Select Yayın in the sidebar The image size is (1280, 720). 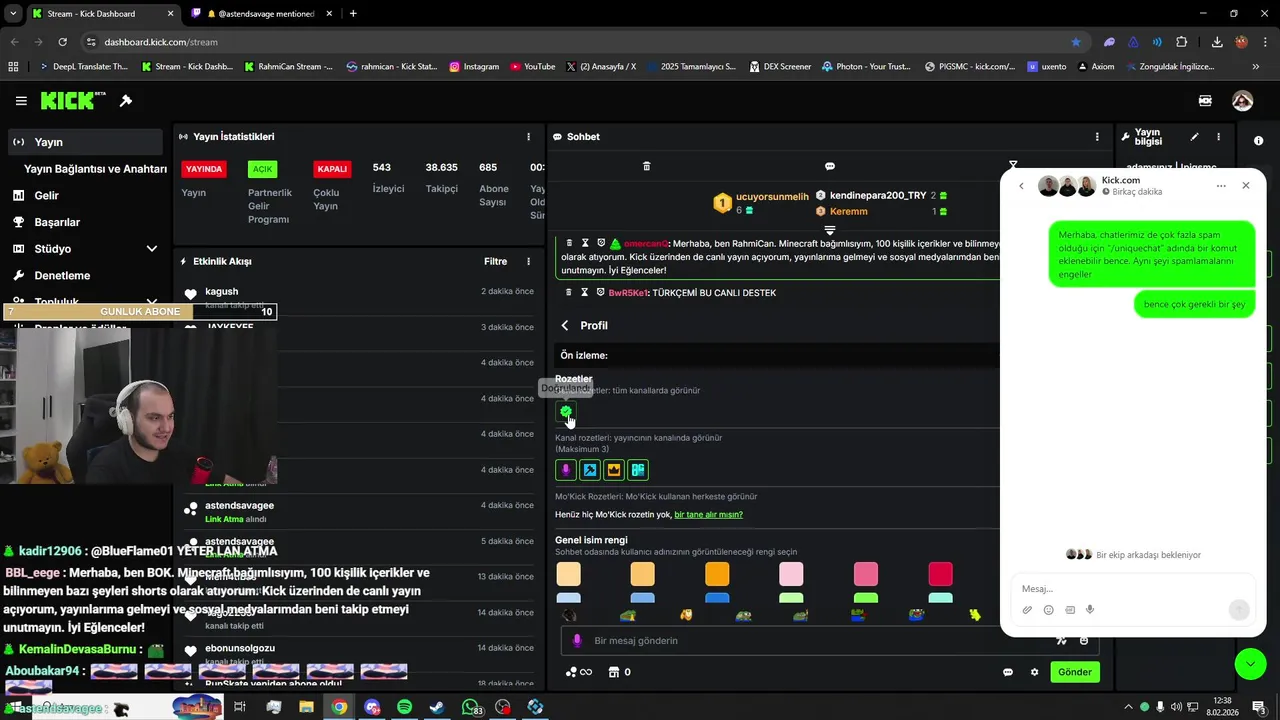coord(84,142)
